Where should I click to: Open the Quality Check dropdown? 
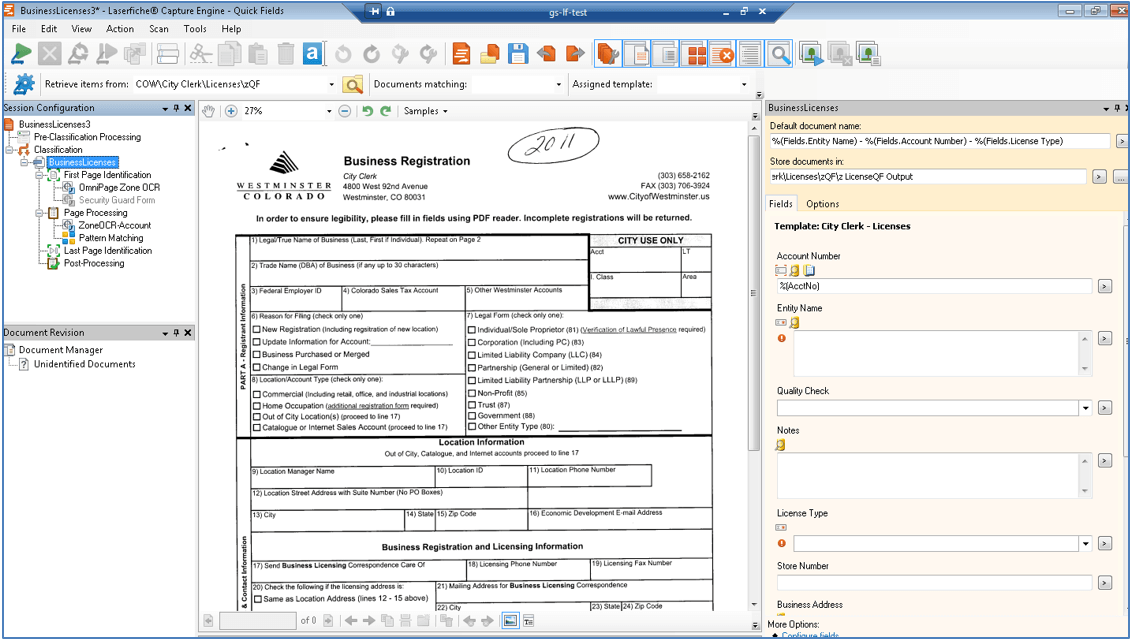(x=1085, y=408)
